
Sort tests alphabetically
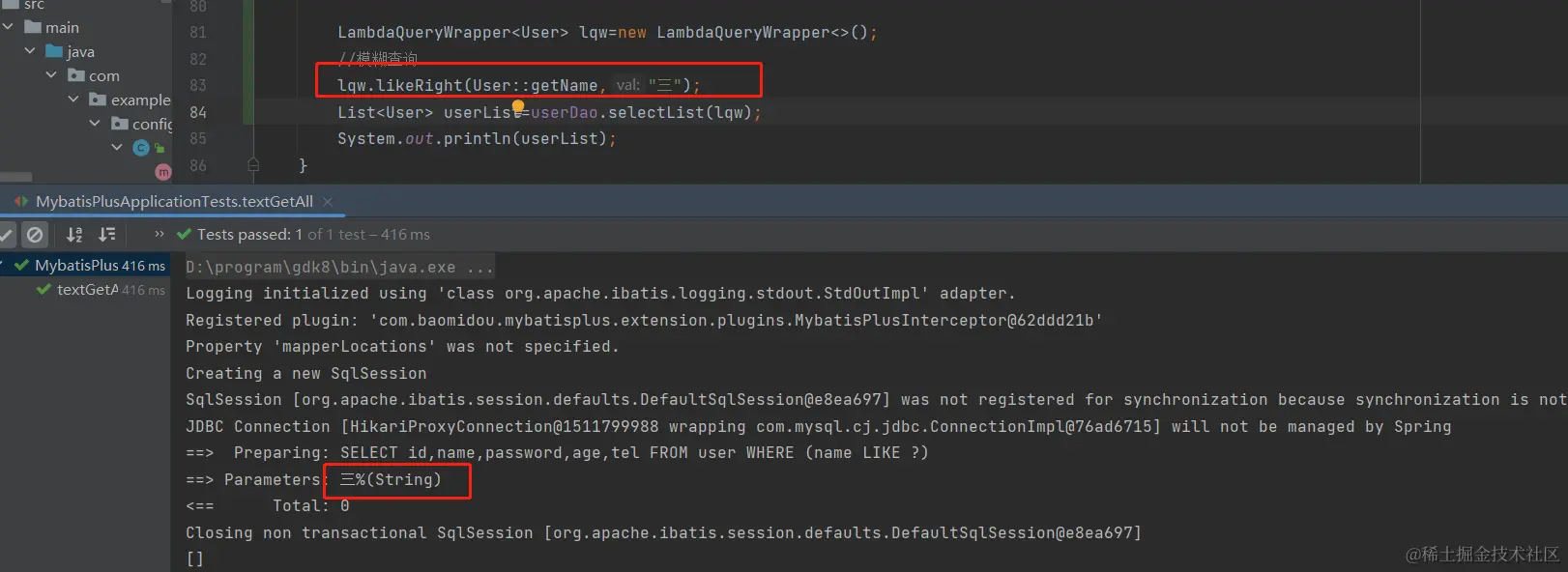point(74,235)
